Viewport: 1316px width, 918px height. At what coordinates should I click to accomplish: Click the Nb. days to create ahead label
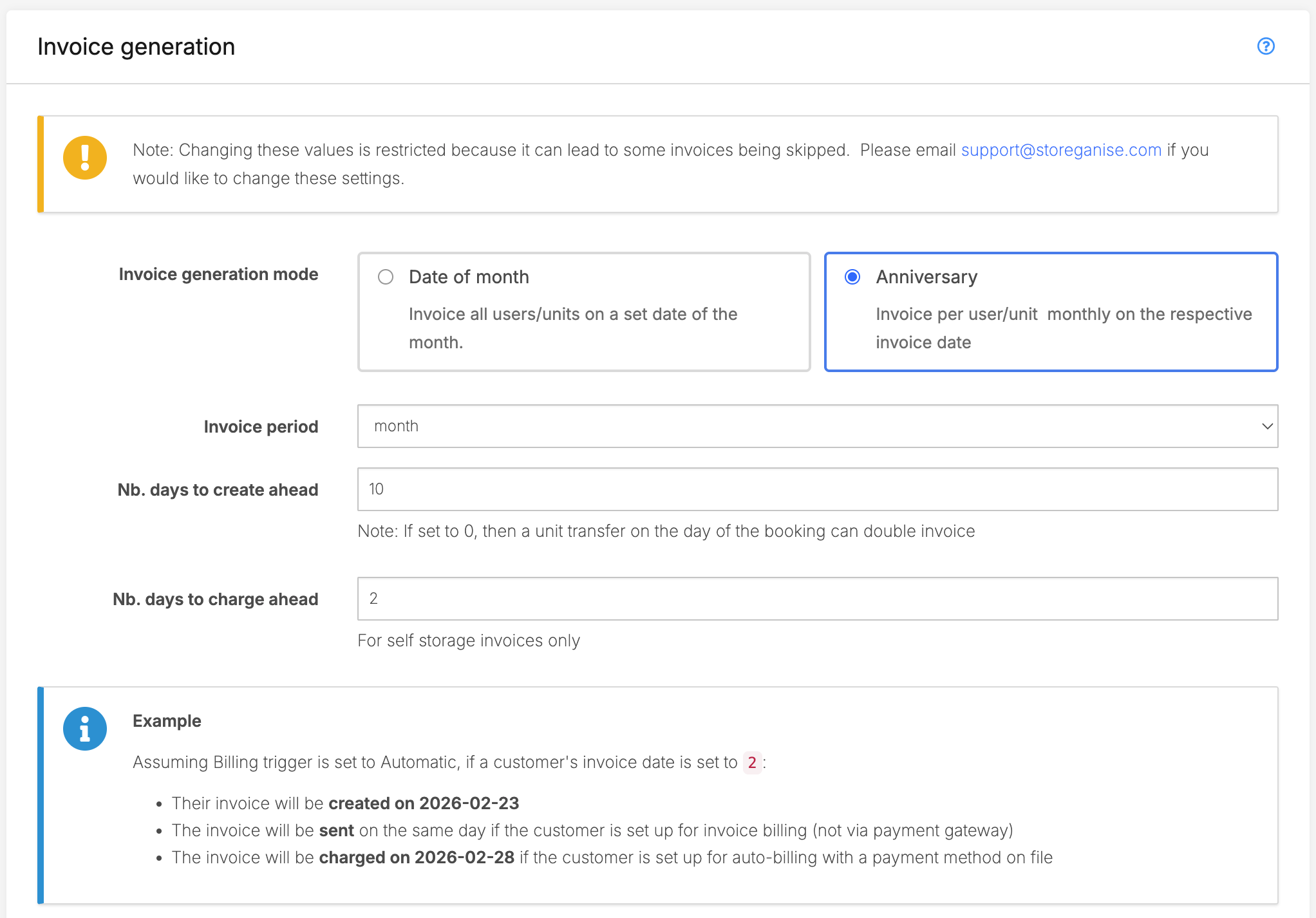click(x=218, y=490)
